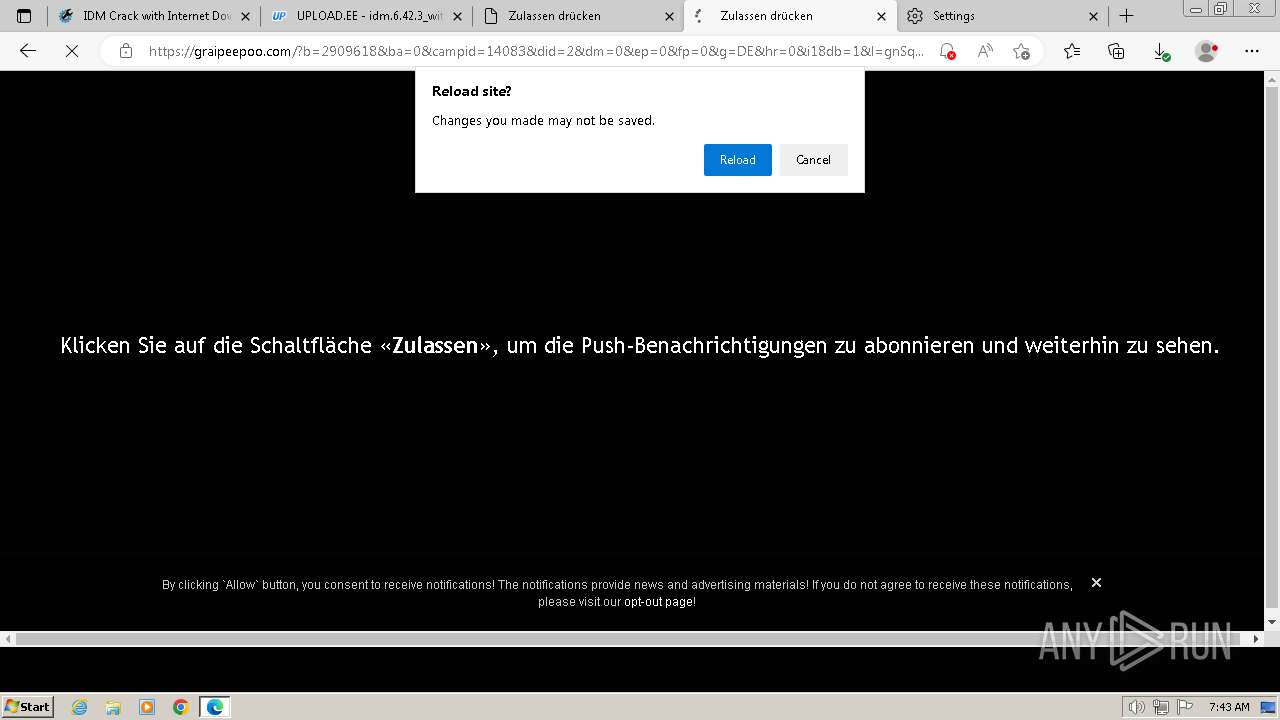Open File Explorer from taskbar
Screen dimensions: 1280x720
(x=113, y=707)
